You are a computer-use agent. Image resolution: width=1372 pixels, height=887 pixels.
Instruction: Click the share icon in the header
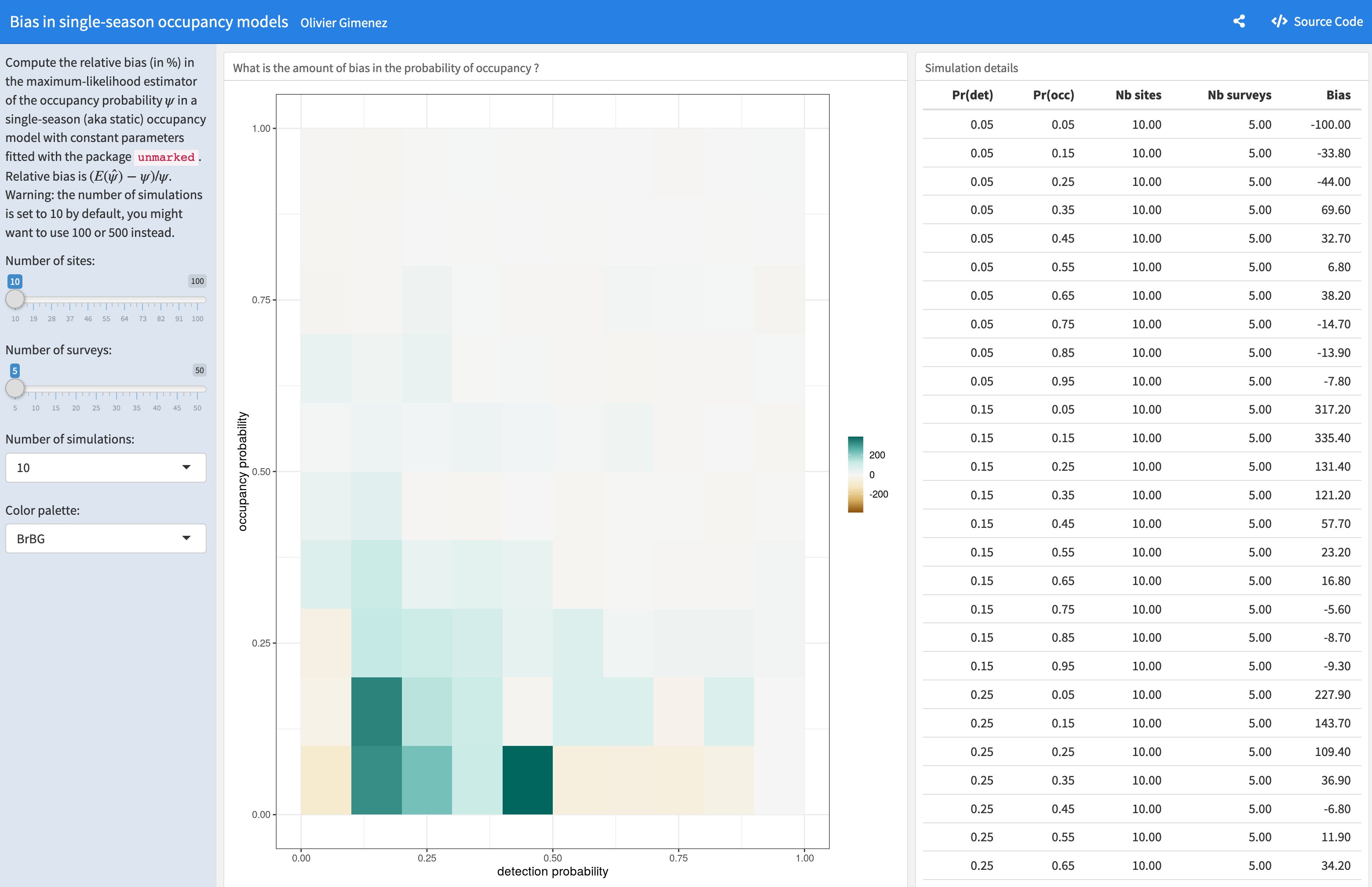point(1239,21)
